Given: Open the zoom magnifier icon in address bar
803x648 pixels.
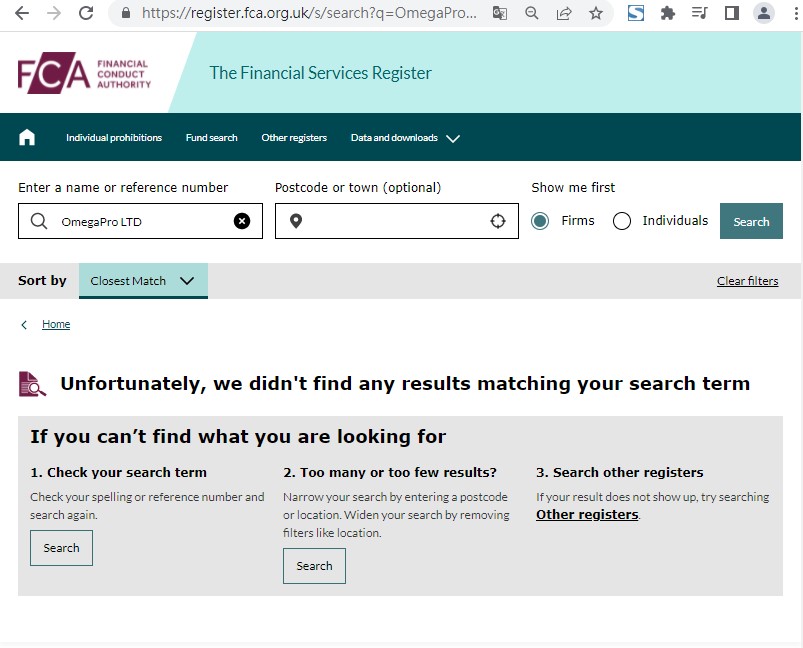Looking at the screenshot, I should pyautogui.click(x=532, y=13).
